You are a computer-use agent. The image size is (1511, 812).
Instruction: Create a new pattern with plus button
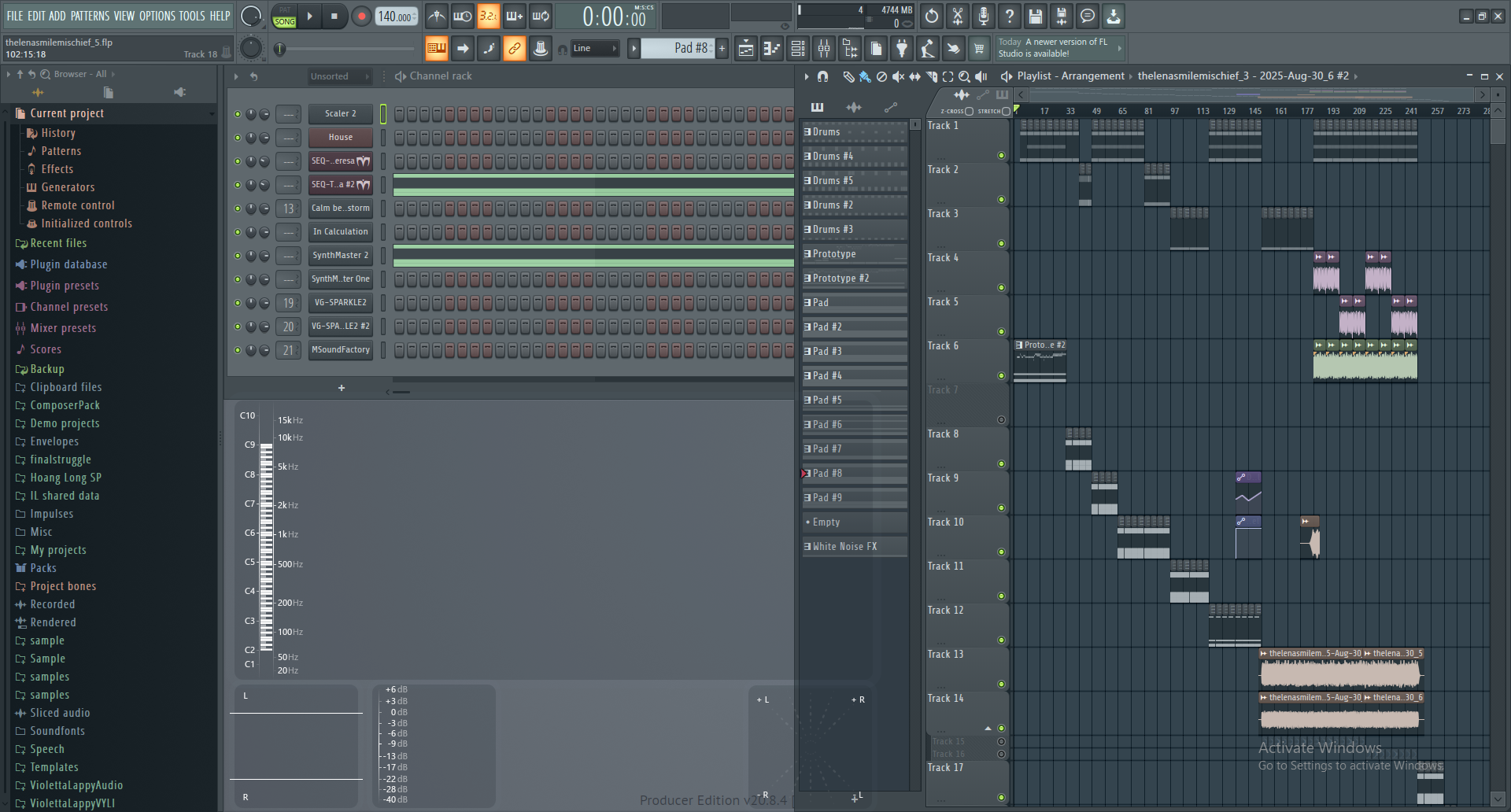click(x=722, y=48)
